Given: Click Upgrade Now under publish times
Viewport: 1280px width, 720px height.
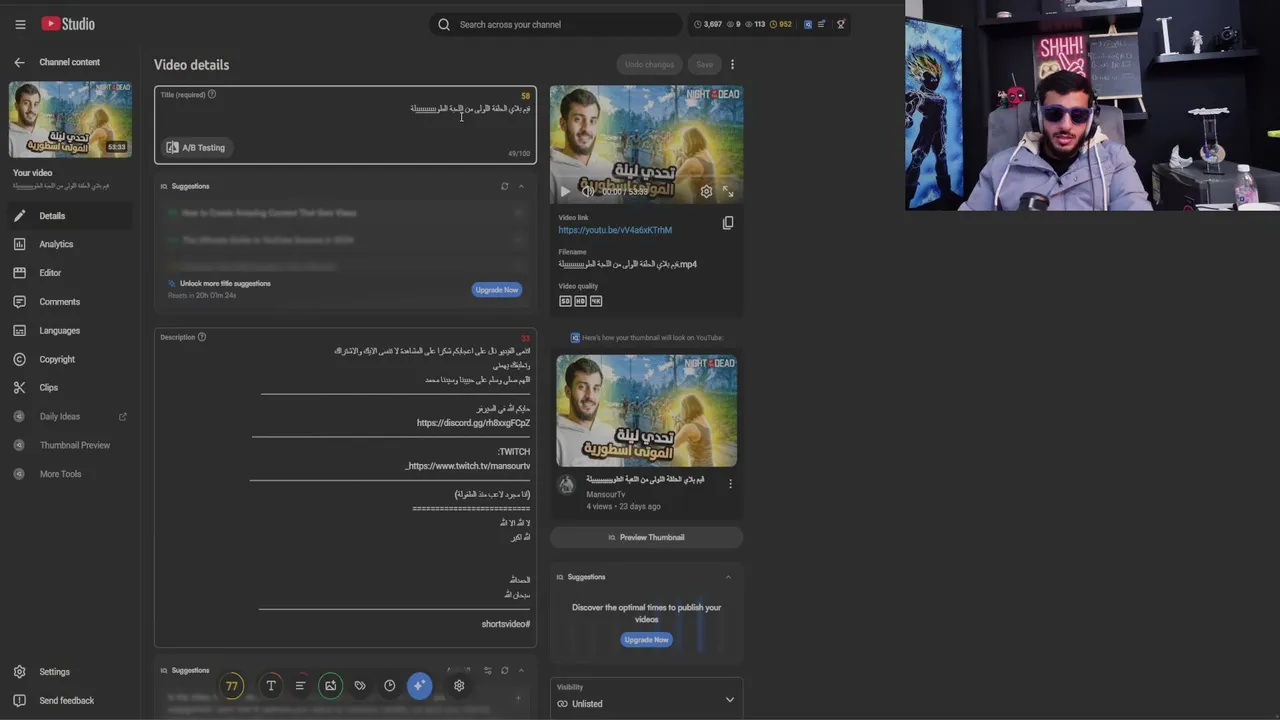Looking at the screenshot, I should (646, 640).
